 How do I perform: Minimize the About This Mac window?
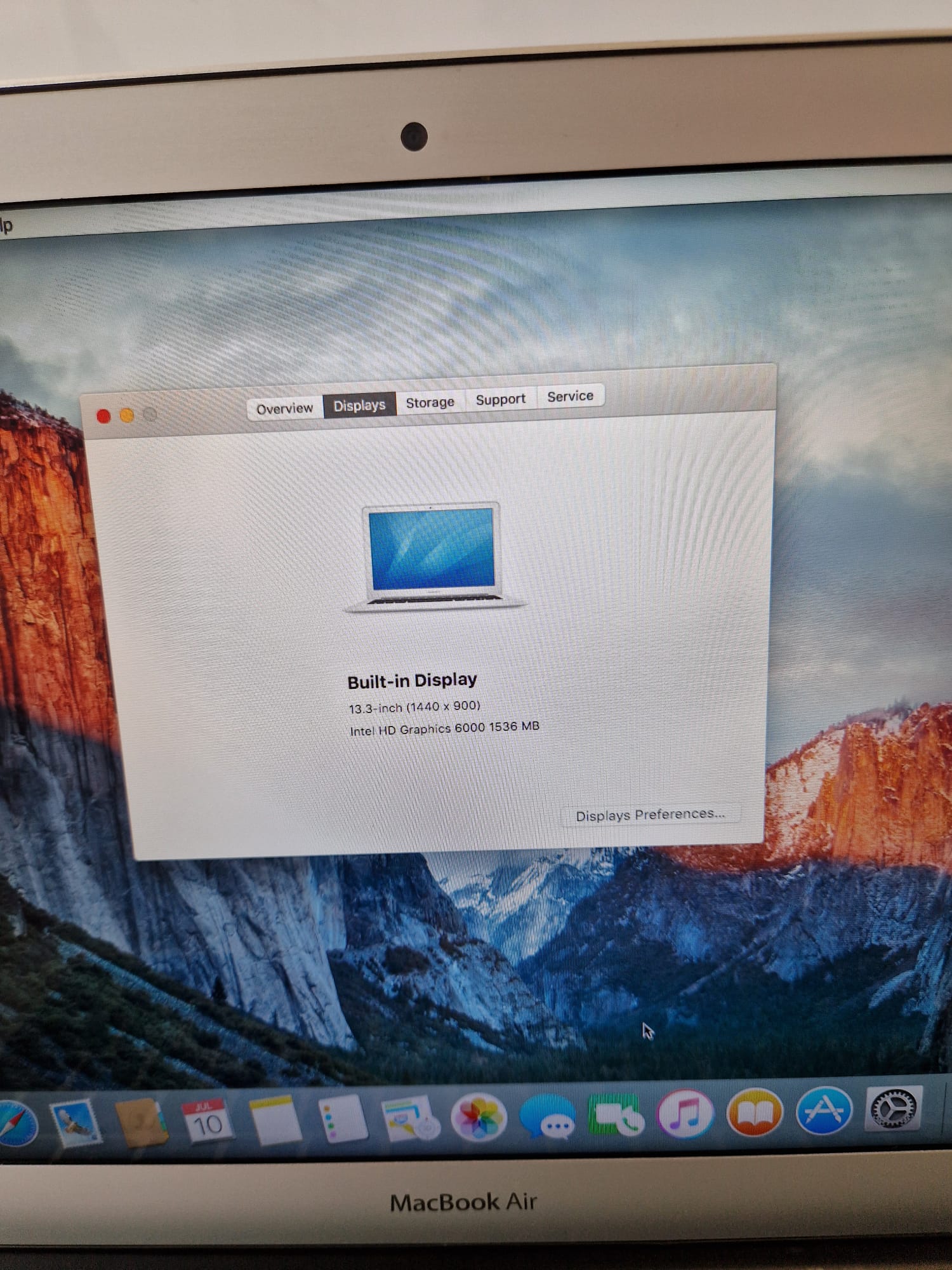coord(127,416)
